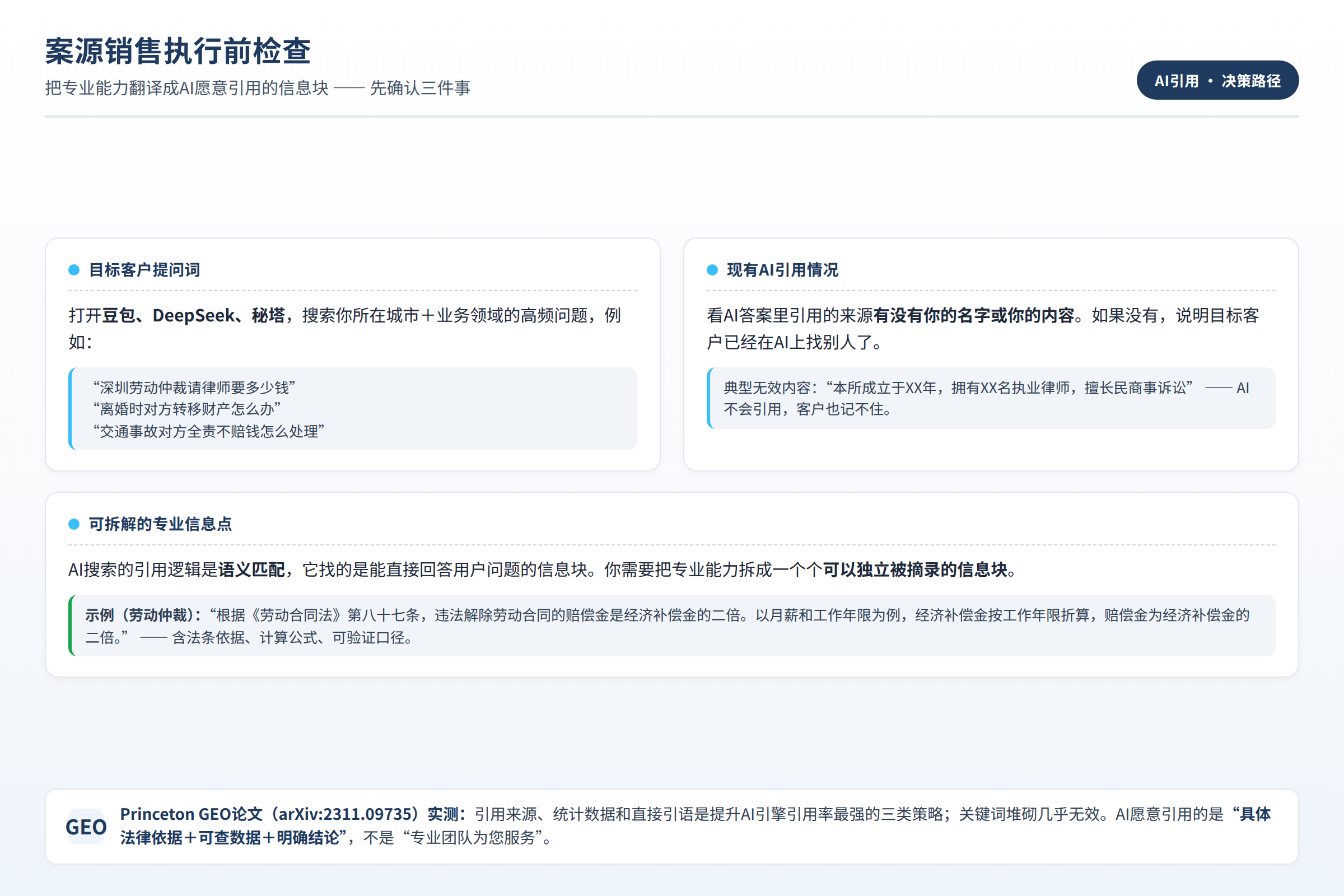Click the bold phrase 可以独立被摘录的信息块
This screenshot has height=896, width=1344.
(x=915, y=570)
